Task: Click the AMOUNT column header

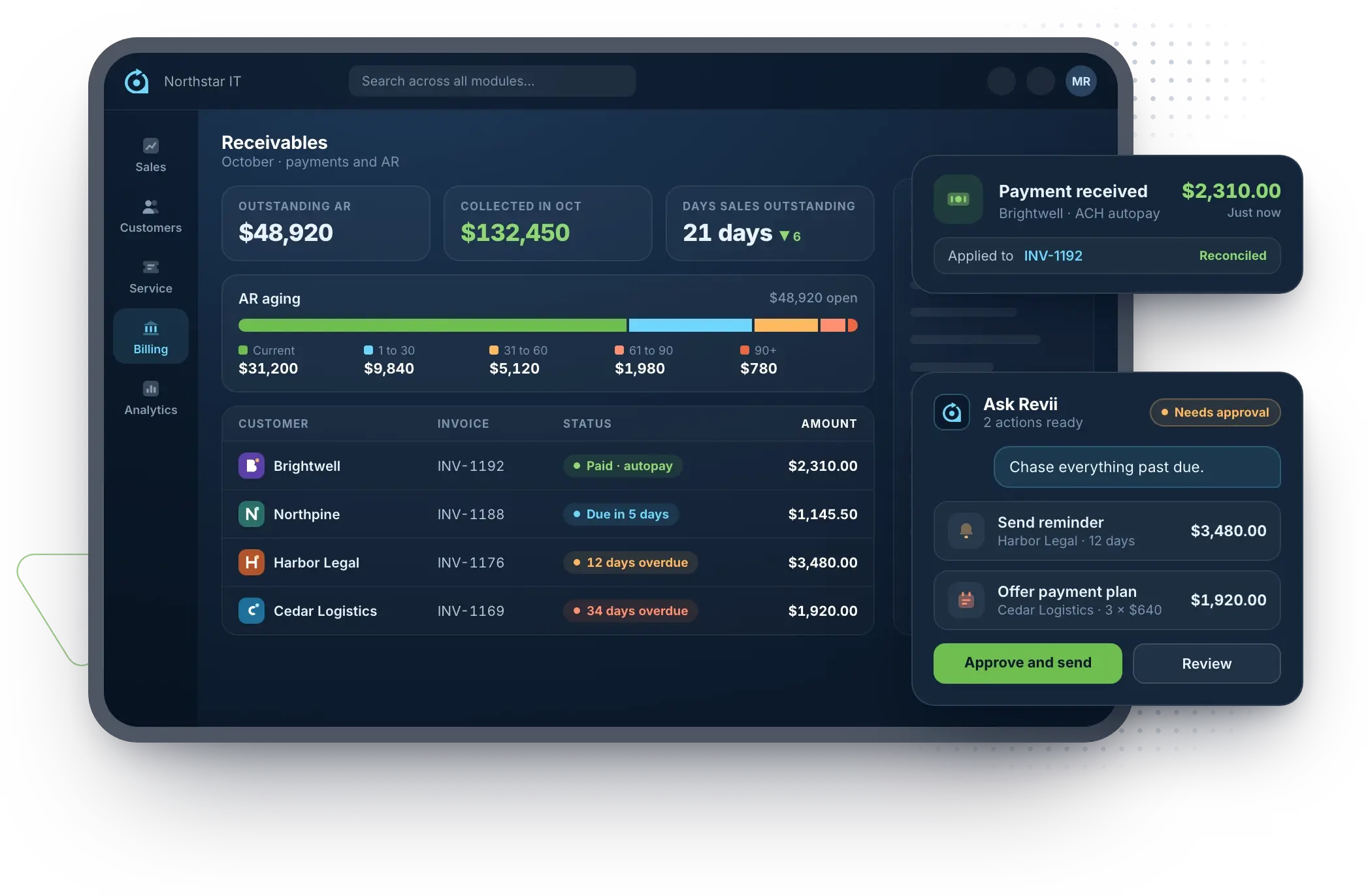Action: (x=829, y=423)
